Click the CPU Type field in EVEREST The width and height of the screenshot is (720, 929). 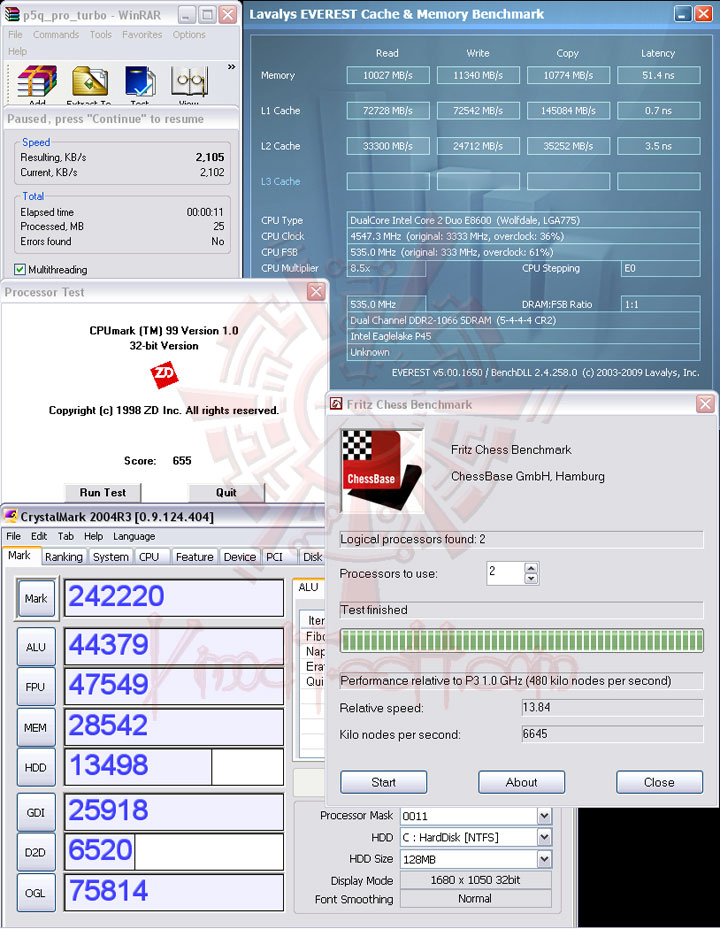tap(523, 220)
